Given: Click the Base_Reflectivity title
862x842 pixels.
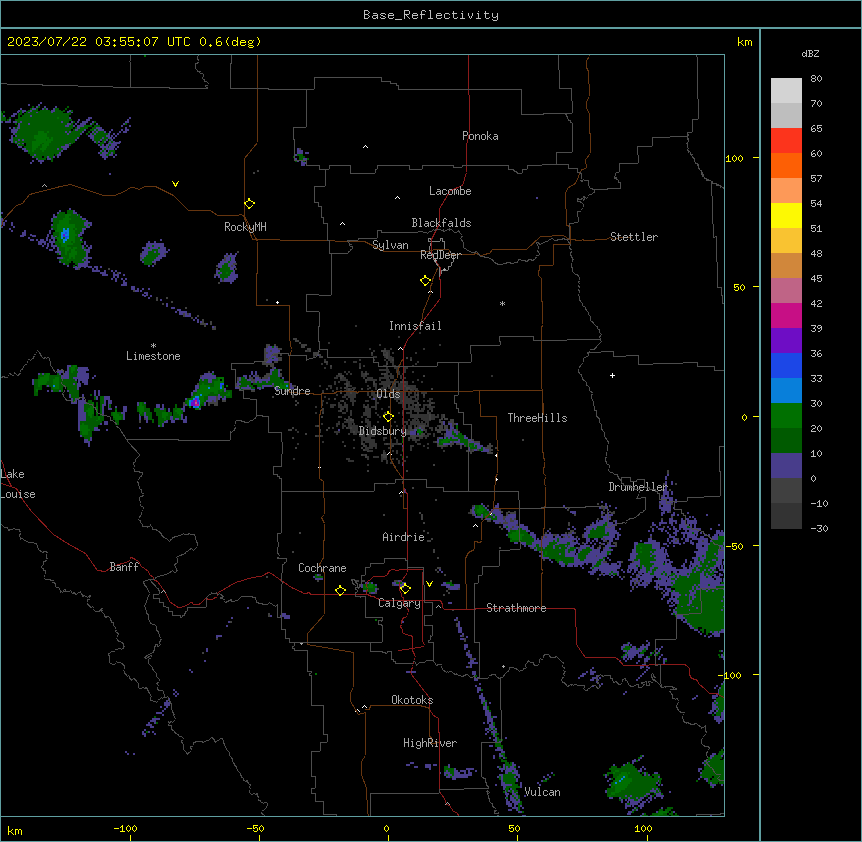Looking at the screenshot, I should (x=431, y=15).
